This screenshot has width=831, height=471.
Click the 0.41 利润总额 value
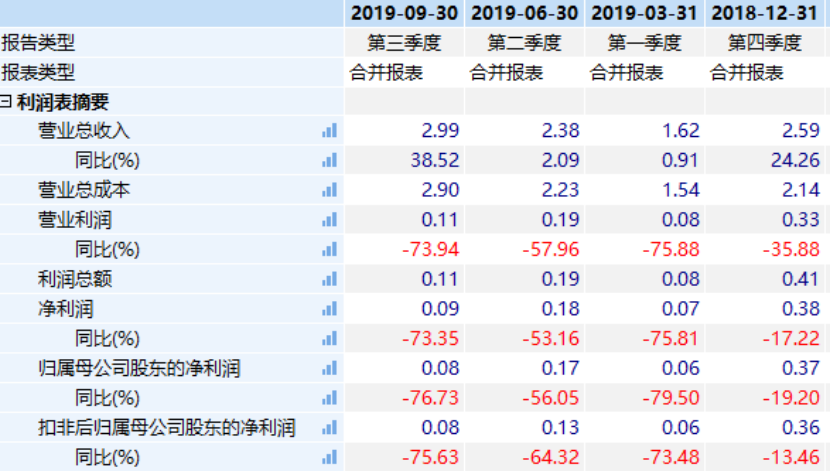pos(801,279)
